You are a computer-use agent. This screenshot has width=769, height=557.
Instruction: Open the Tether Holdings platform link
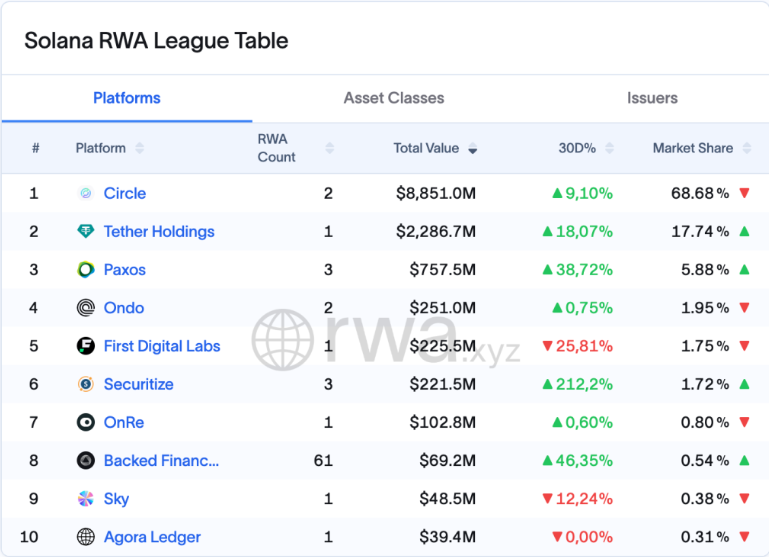tap(159, 231)
